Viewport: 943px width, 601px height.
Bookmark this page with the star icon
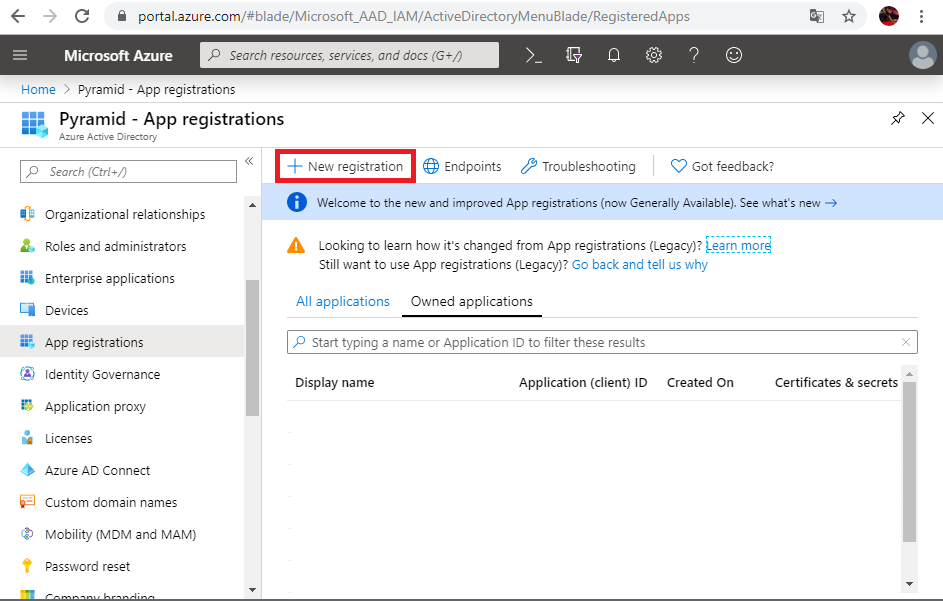(x=849, y=16)
